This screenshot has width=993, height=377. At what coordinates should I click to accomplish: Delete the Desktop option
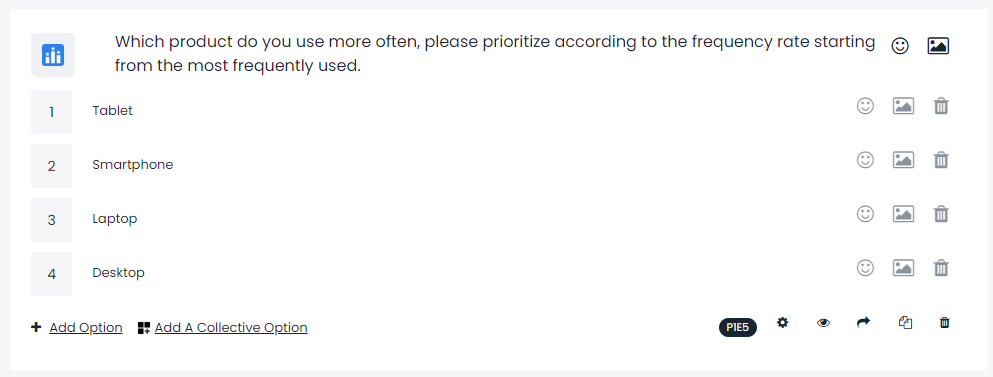(941, 268)
